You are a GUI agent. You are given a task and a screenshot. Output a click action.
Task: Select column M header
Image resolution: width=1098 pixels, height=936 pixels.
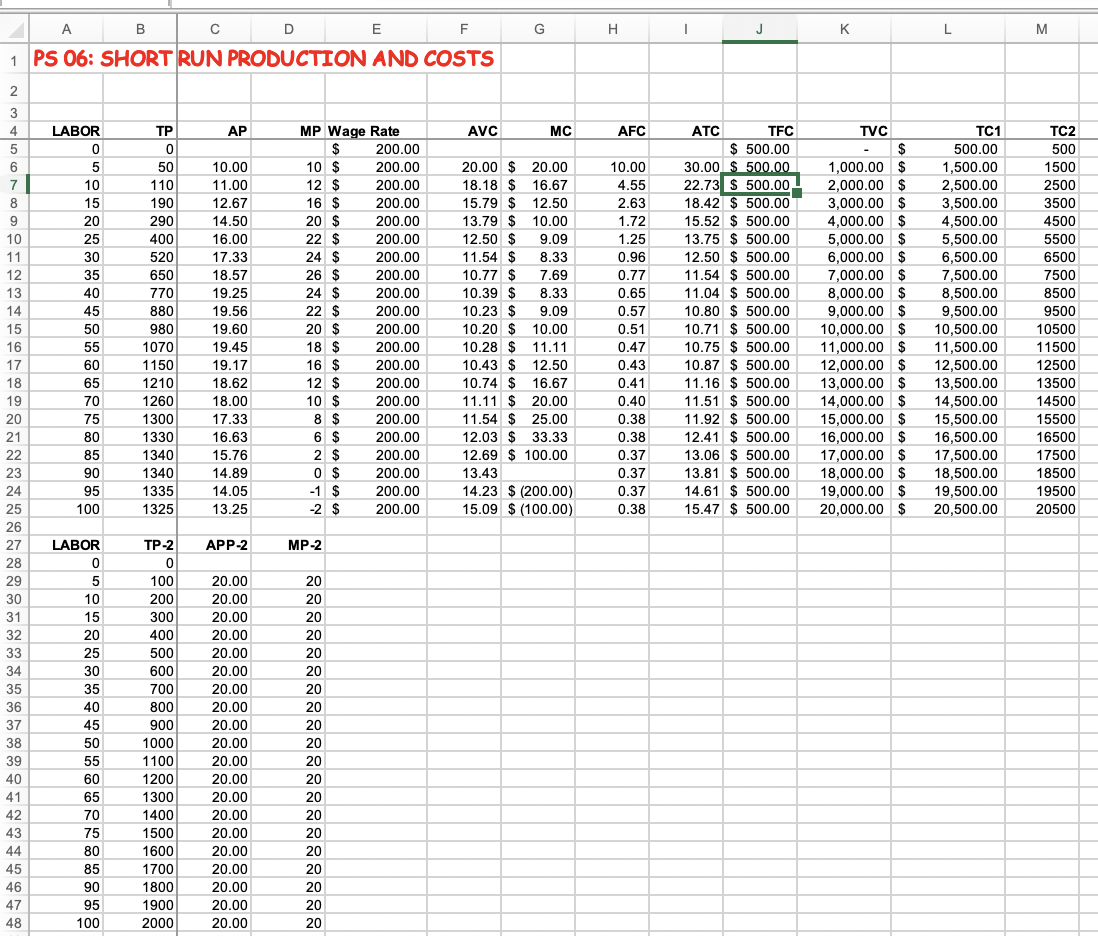tap(1042, 29)
